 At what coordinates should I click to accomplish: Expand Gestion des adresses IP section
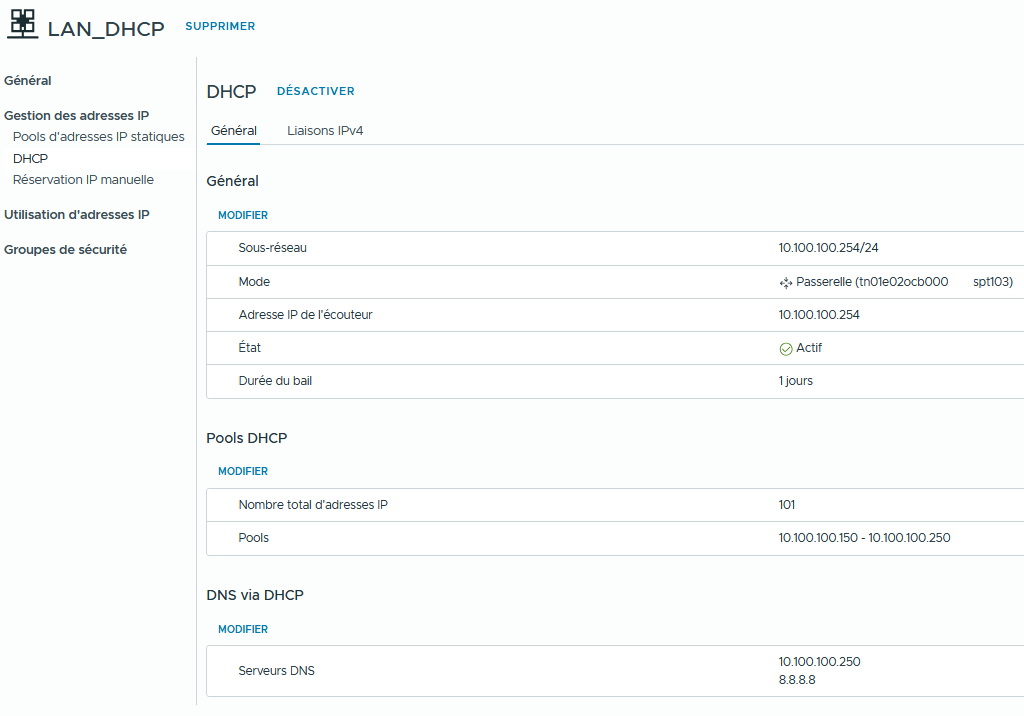click(x=76, y=116)
